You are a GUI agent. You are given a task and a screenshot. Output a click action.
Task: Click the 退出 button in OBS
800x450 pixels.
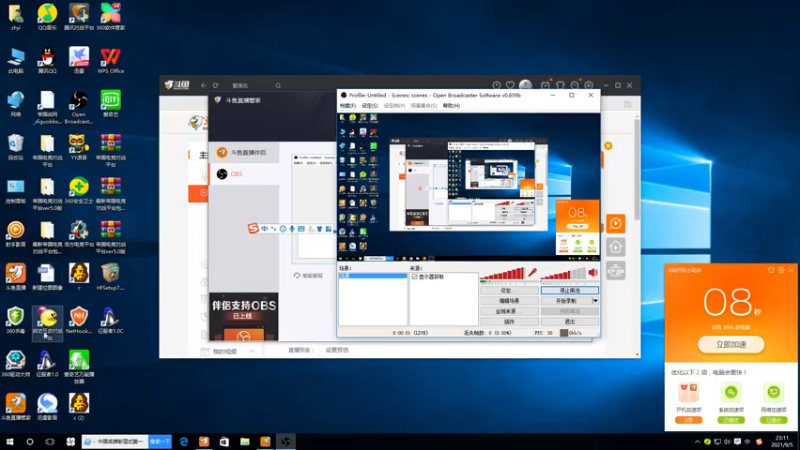pos(569,322)
